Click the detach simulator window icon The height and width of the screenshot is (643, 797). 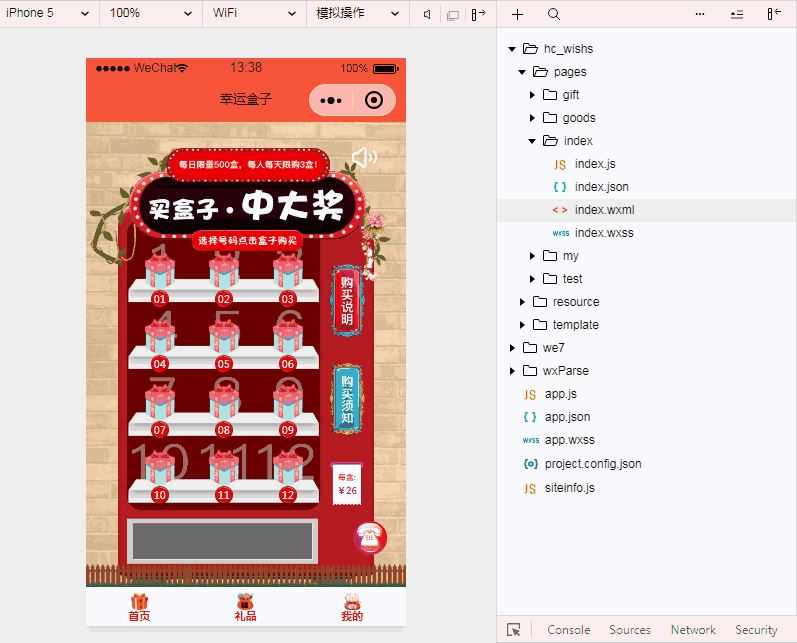coord(452,15)
